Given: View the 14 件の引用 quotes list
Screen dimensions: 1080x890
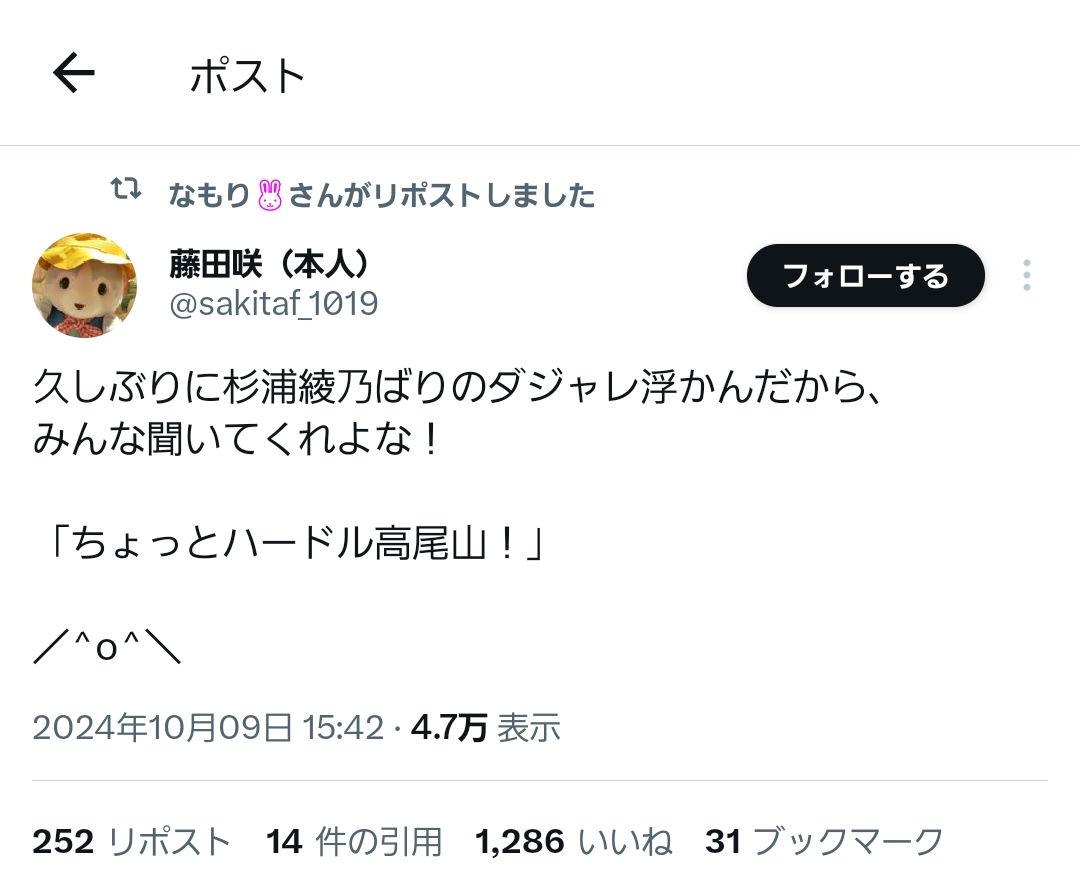Looking at the screenshot, I should (x=353, y=841).
